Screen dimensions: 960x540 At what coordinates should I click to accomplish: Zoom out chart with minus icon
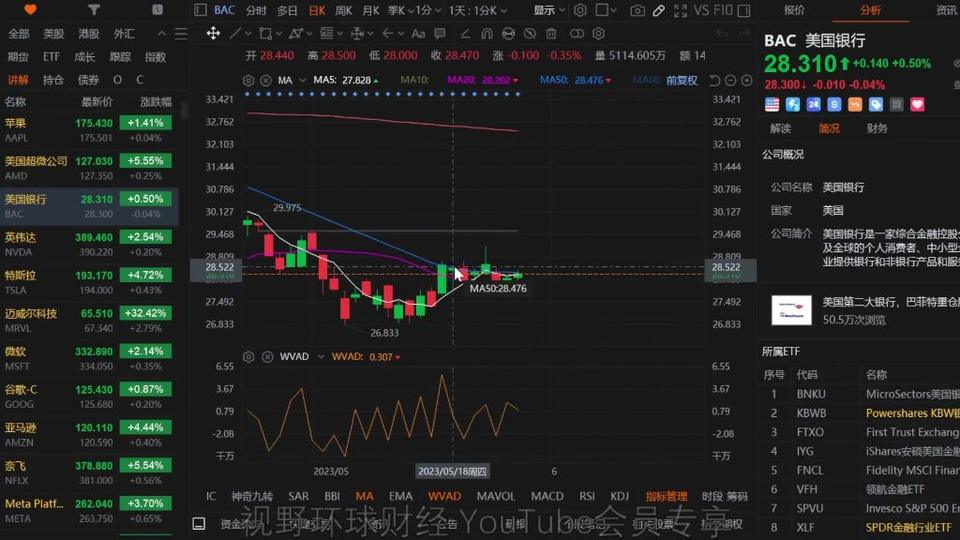730,80
